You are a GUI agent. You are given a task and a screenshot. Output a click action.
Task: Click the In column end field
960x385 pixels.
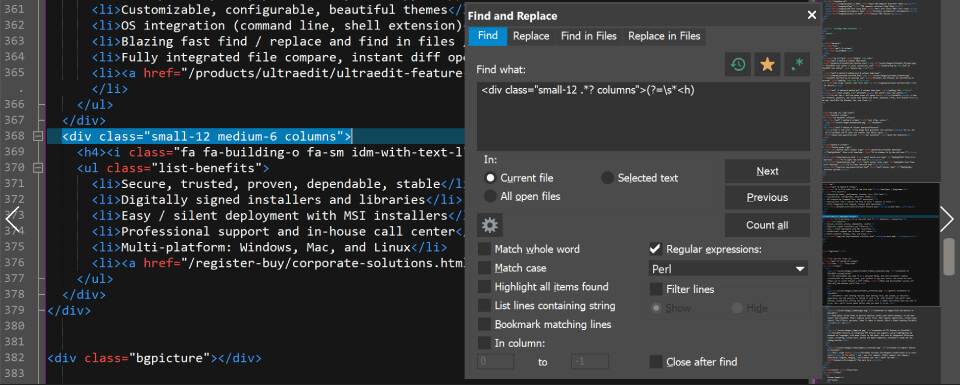590,362
